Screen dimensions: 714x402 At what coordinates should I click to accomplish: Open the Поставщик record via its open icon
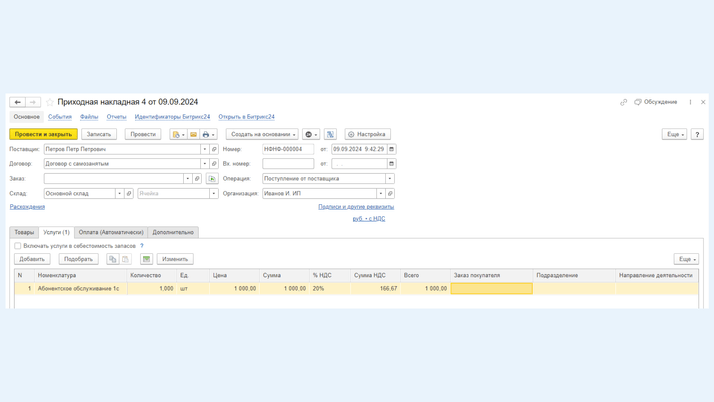coord(214,149)
